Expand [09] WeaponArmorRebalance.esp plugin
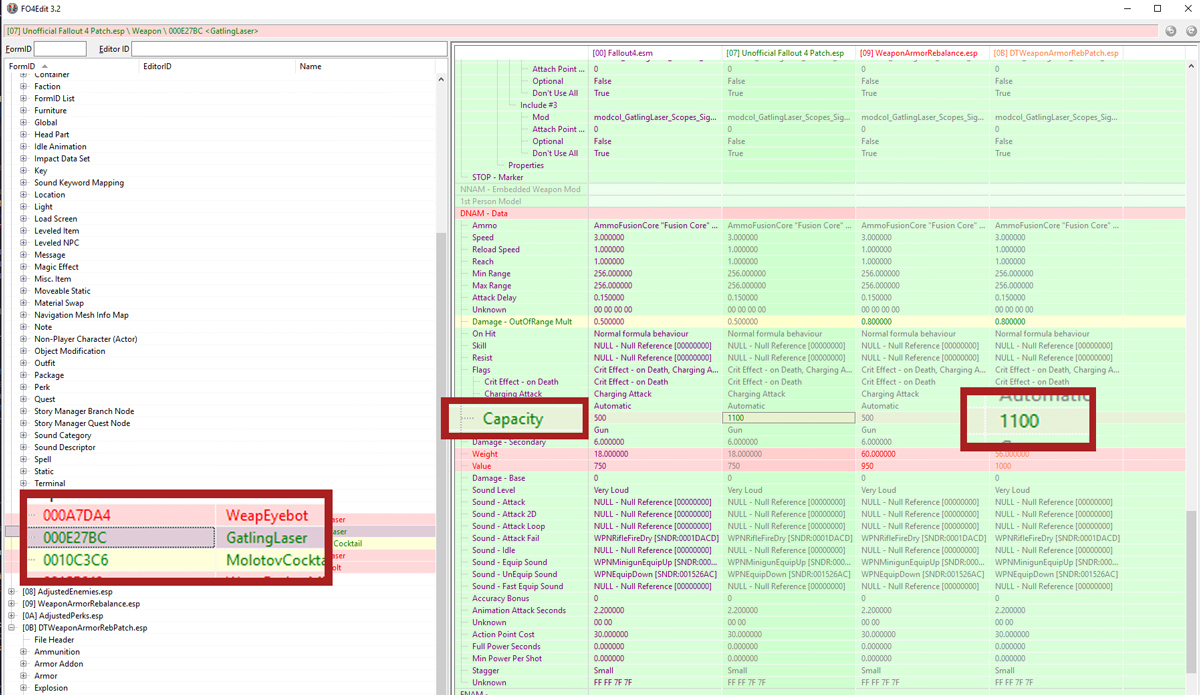1200x695 pixels. click(x=12, y=604)
